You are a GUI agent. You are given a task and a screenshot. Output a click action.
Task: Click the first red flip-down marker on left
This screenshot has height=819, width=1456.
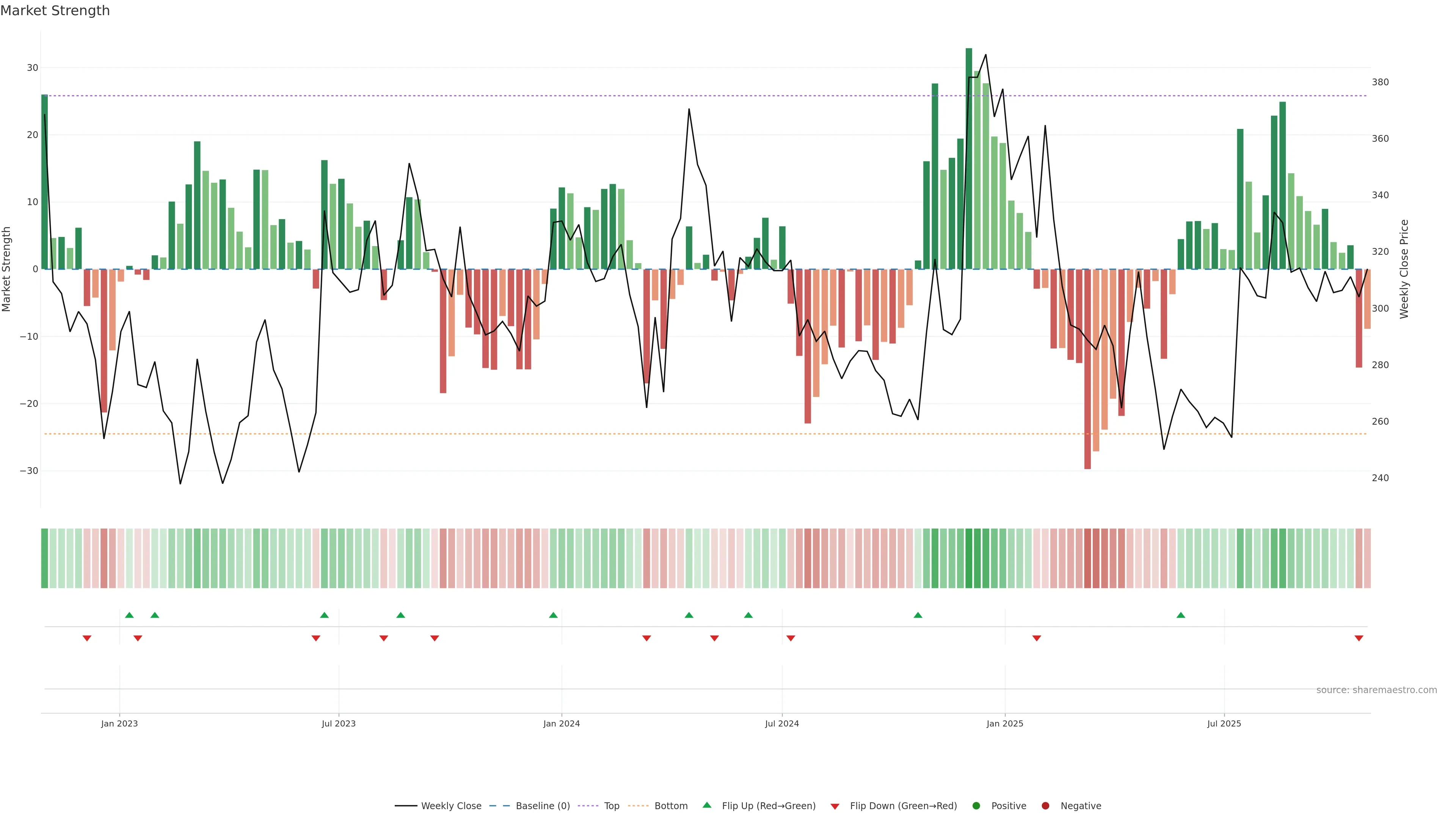(87, 638)
